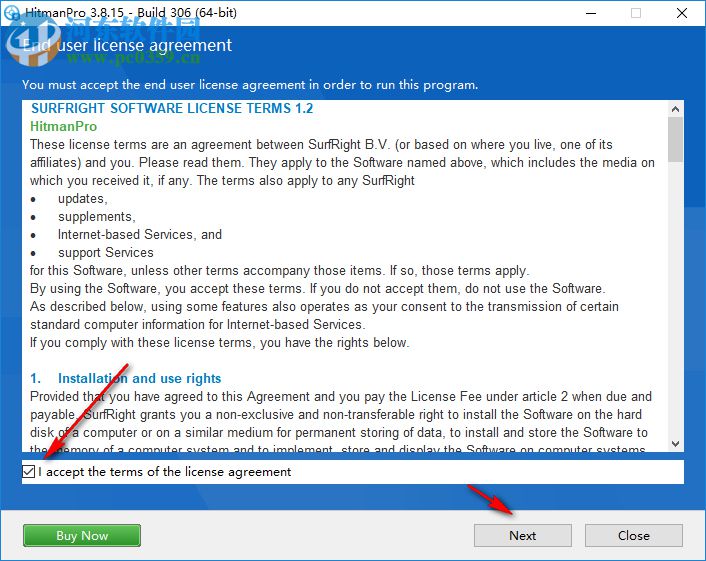Click the 'Installation and use rights' heading
Image resolution: width=706 pixels, height=561 pixels.
tap(139, 378)
